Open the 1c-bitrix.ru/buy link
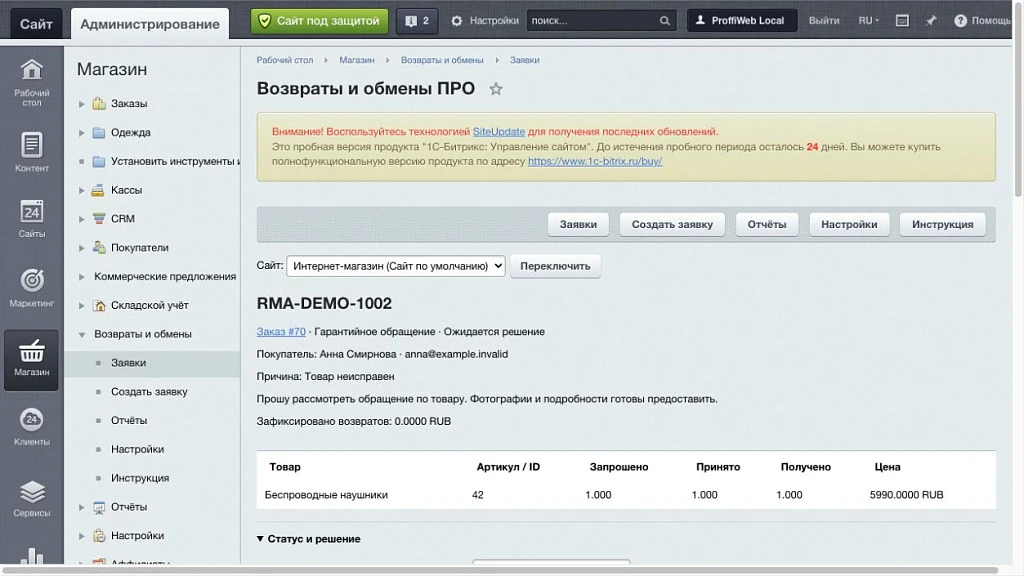1024x576 pixels. click(x=595, y=161)
